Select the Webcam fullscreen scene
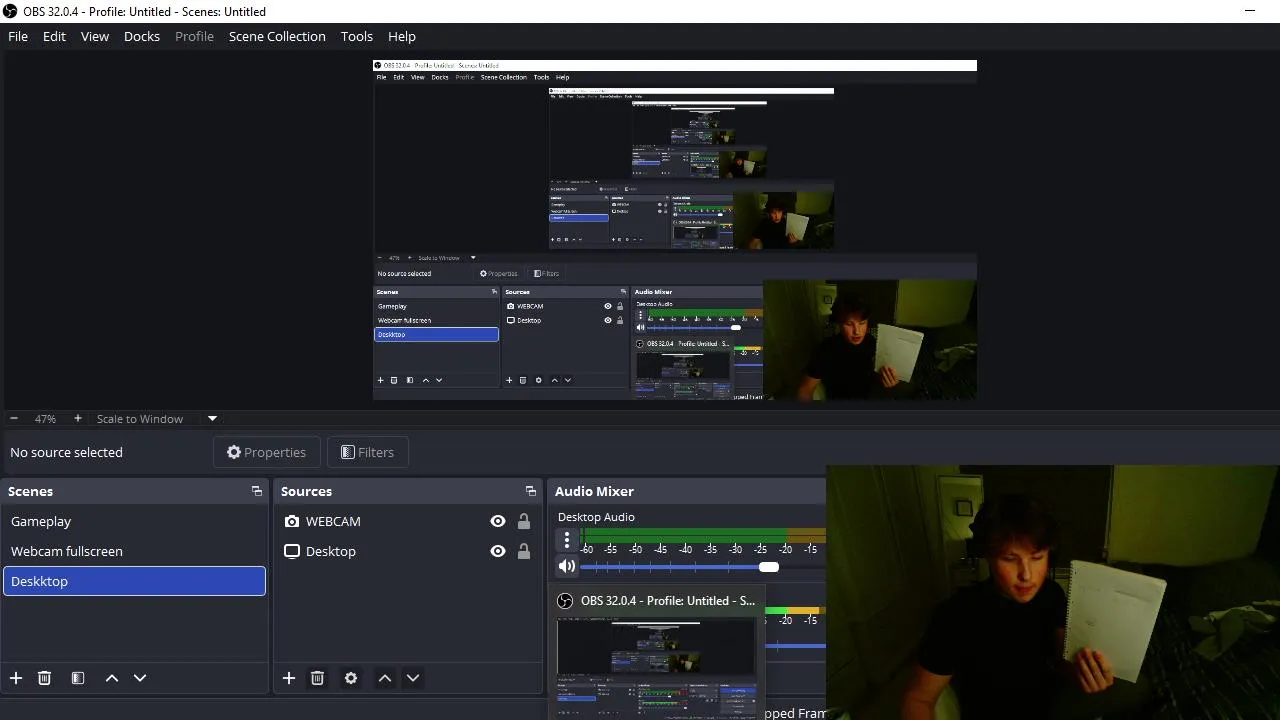The image size is (1280, 720). click(134, 551)
